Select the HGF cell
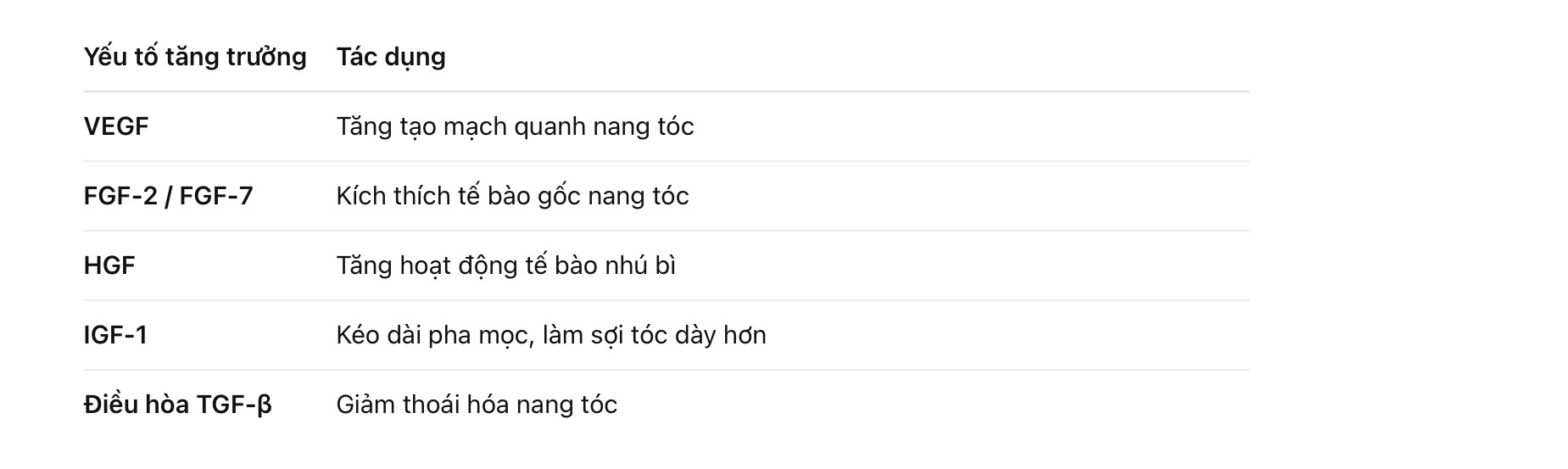This screenshot has height=469, width=1568. click(x=109, y=265)
